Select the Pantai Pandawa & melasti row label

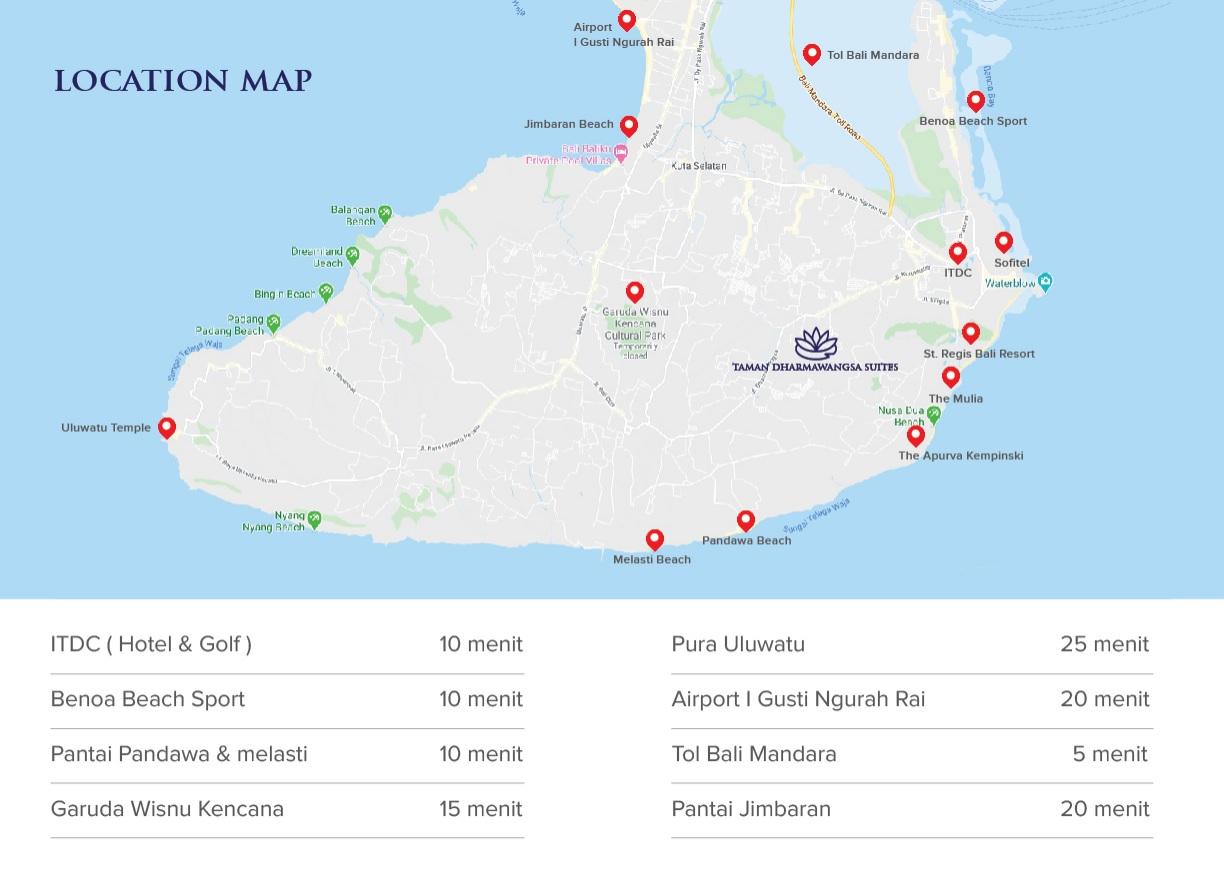pos(179,754)
